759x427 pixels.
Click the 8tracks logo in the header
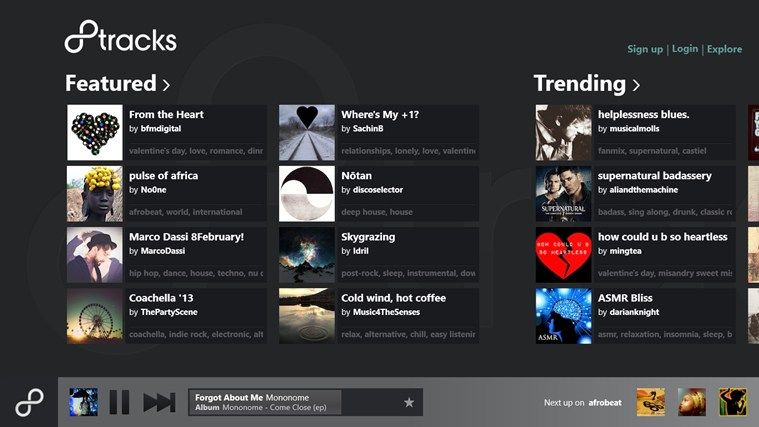(121, 37)
